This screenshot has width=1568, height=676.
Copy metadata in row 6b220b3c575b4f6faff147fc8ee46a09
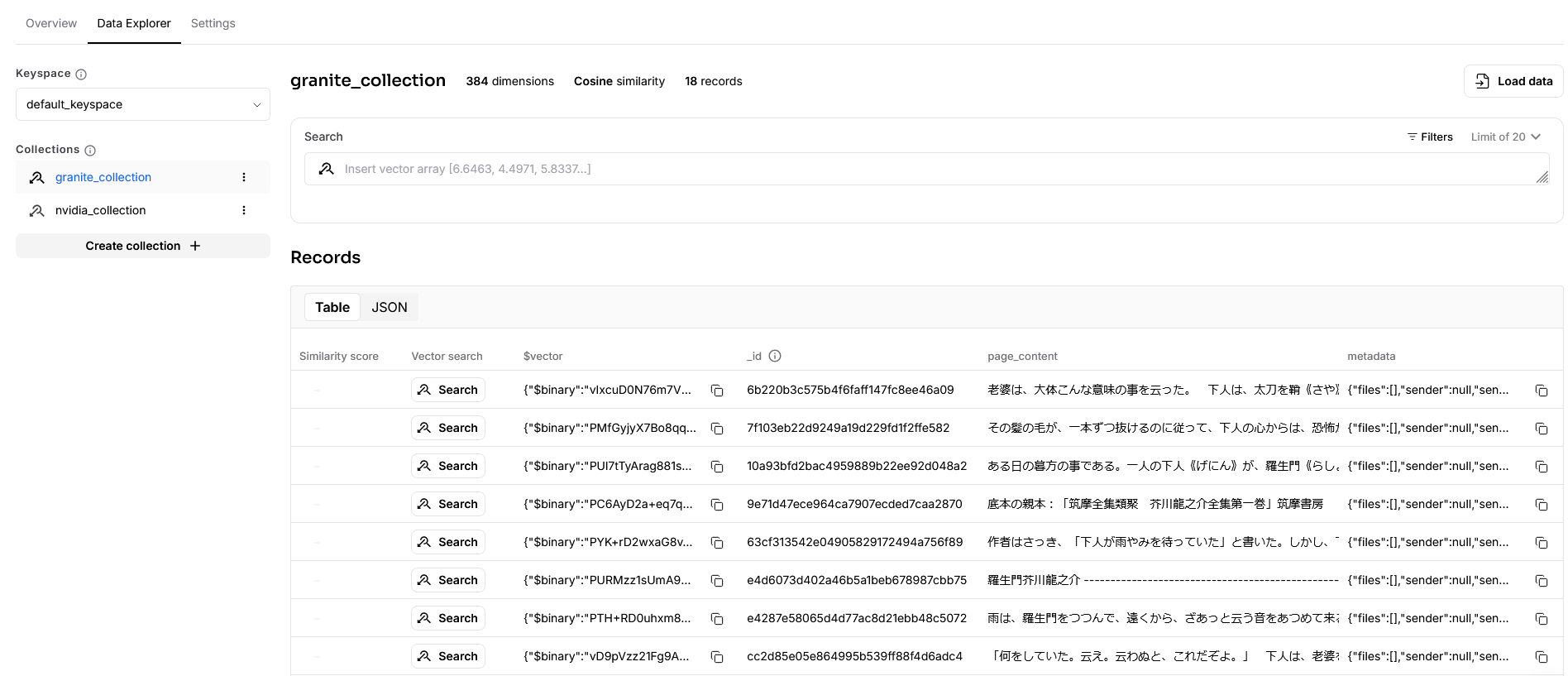click(x=1542, y=391)
